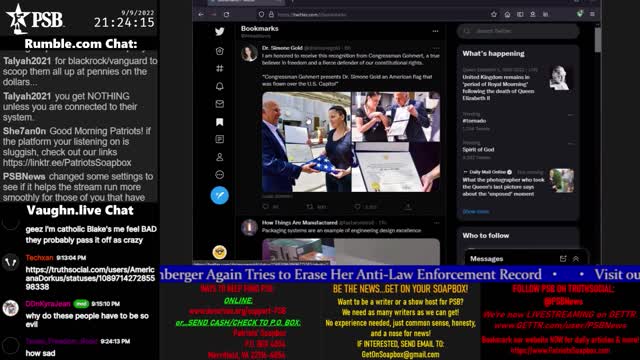Open Daily Mail Online Queen photo story
The image size is (640, 360).
503,187
